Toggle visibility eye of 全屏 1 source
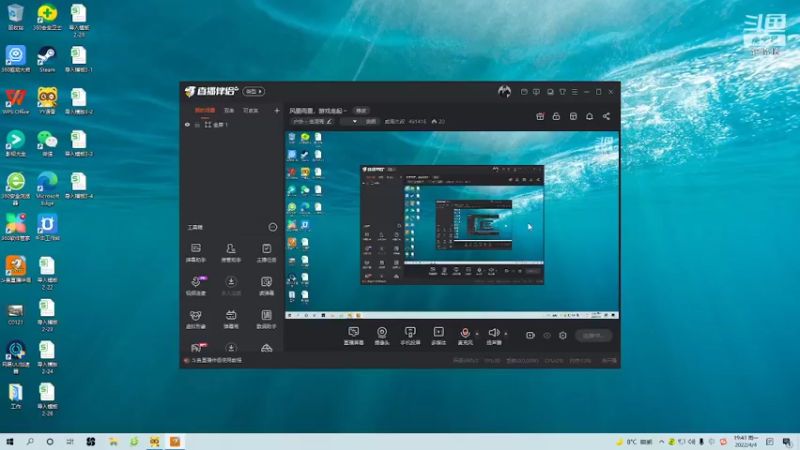 [187, 124]
